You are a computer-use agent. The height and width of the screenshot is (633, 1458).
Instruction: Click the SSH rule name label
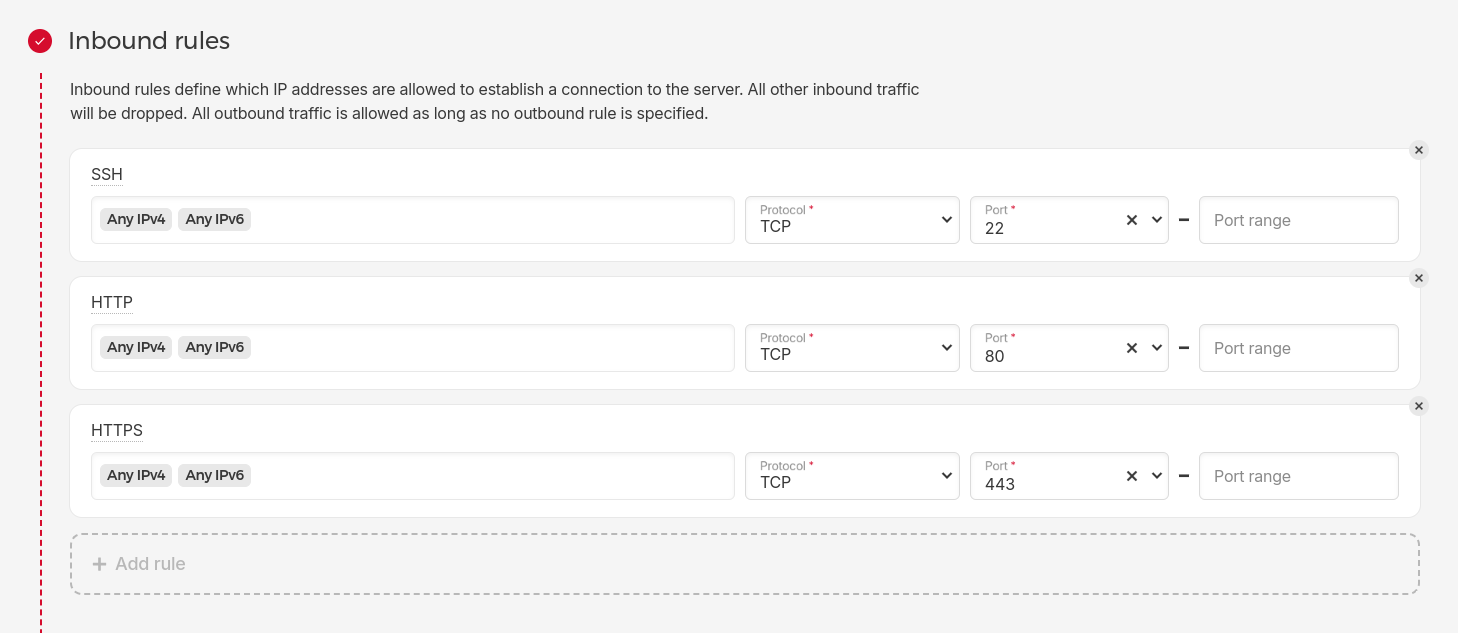107,174
